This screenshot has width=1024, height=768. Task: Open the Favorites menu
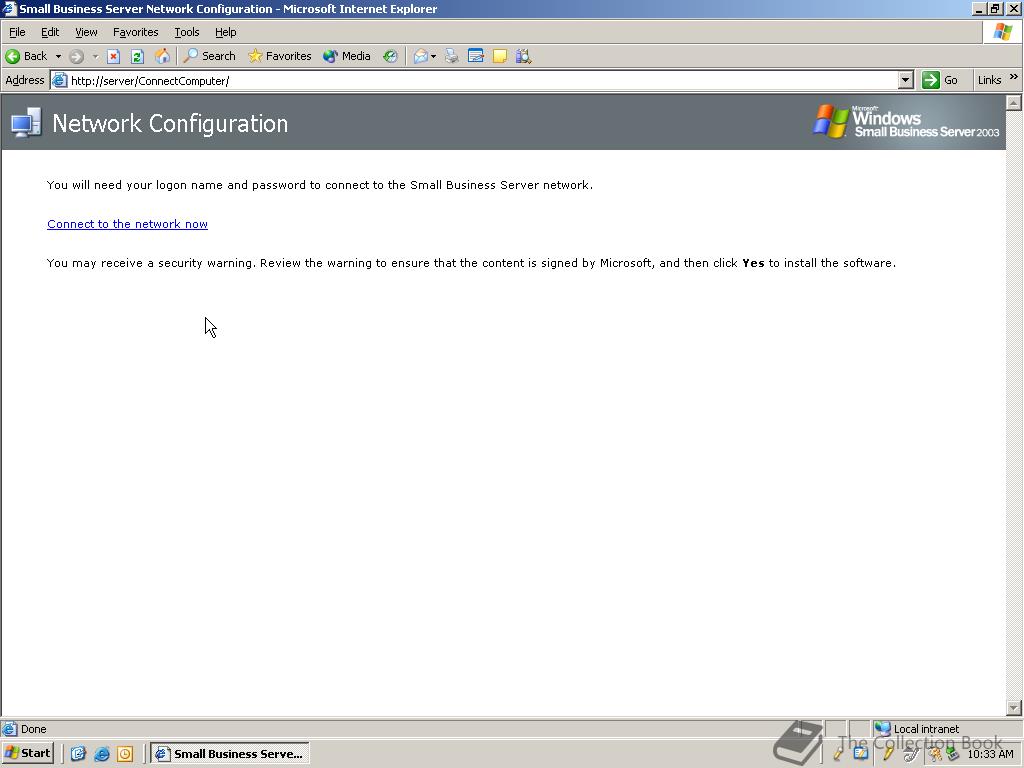point(135,32)
